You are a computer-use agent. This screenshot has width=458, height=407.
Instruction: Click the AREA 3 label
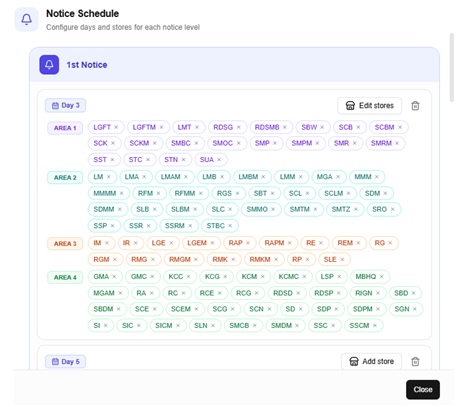tap(65, 244)
